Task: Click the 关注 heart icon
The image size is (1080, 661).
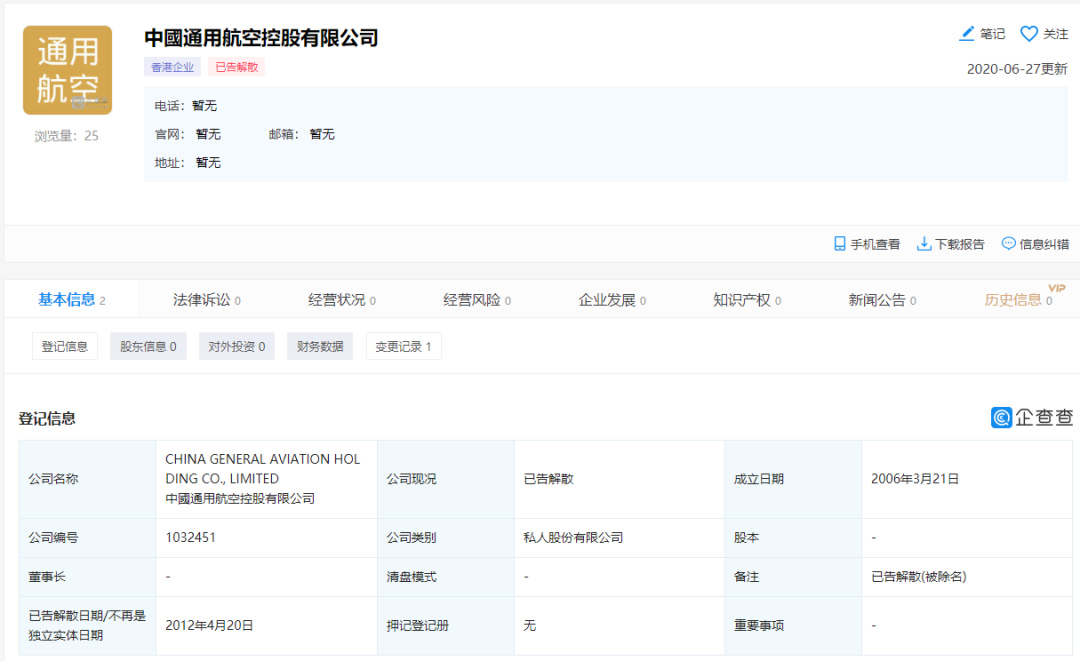Action: click(x=1028, y=34)
